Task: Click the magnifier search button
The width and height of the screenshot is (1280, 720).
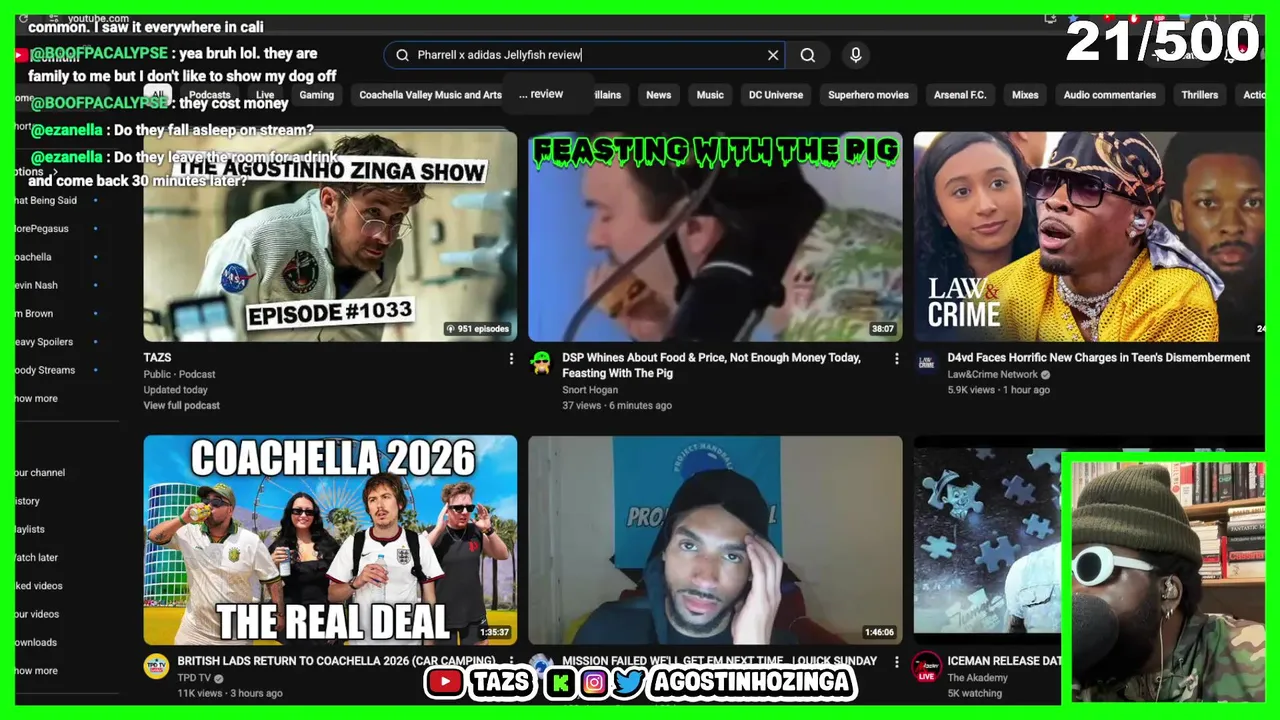Action: click(x=808, y=55)
